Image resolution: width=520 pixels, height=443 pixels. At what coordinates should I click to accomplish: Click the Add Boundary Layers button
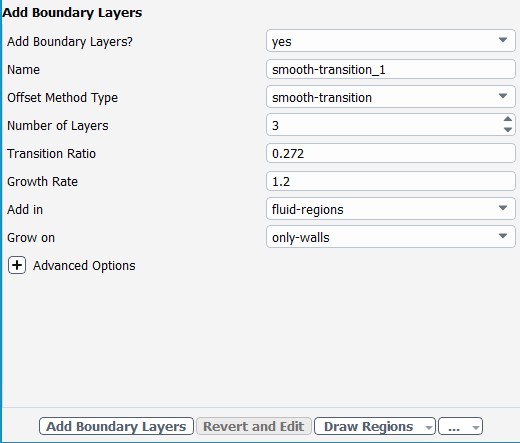coord(116,426)
